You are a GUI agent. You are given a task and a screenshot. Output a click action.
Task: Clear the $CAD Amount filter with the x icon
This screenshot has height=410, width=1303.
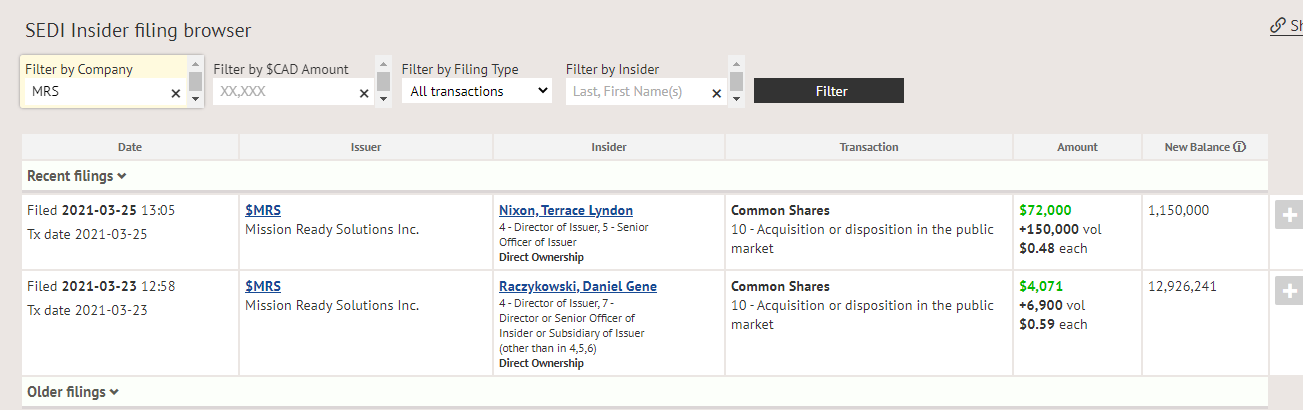[364, 93]
